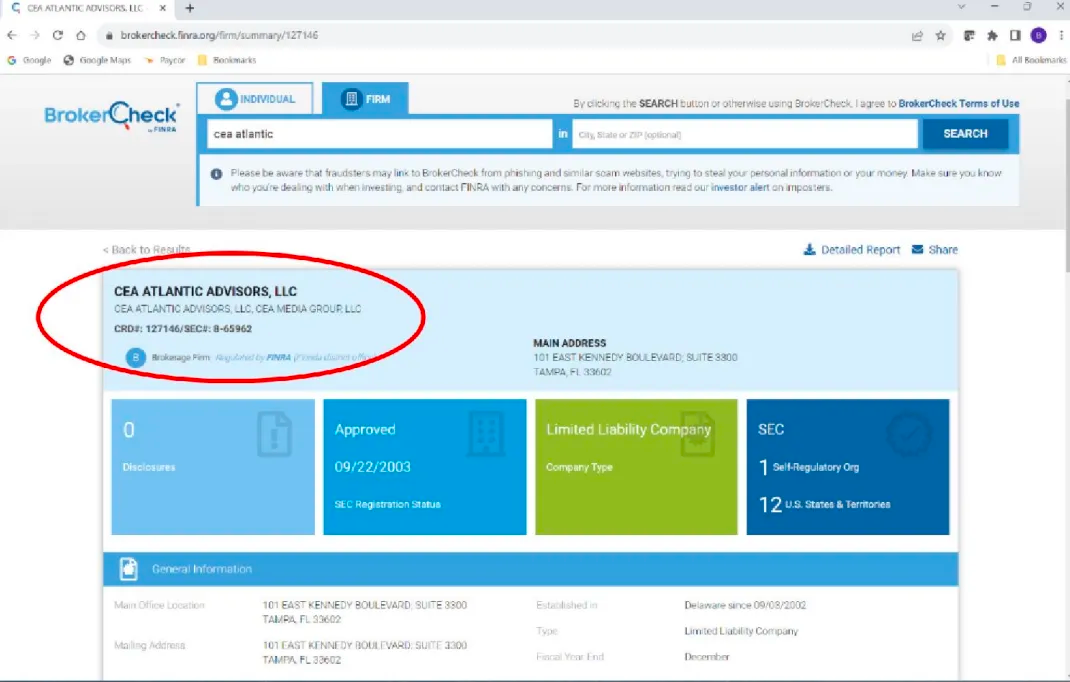The height and width of the screenshot is (682, 1070).
Task: Click the City, State or ZIP field
Action: pos(745,134)
